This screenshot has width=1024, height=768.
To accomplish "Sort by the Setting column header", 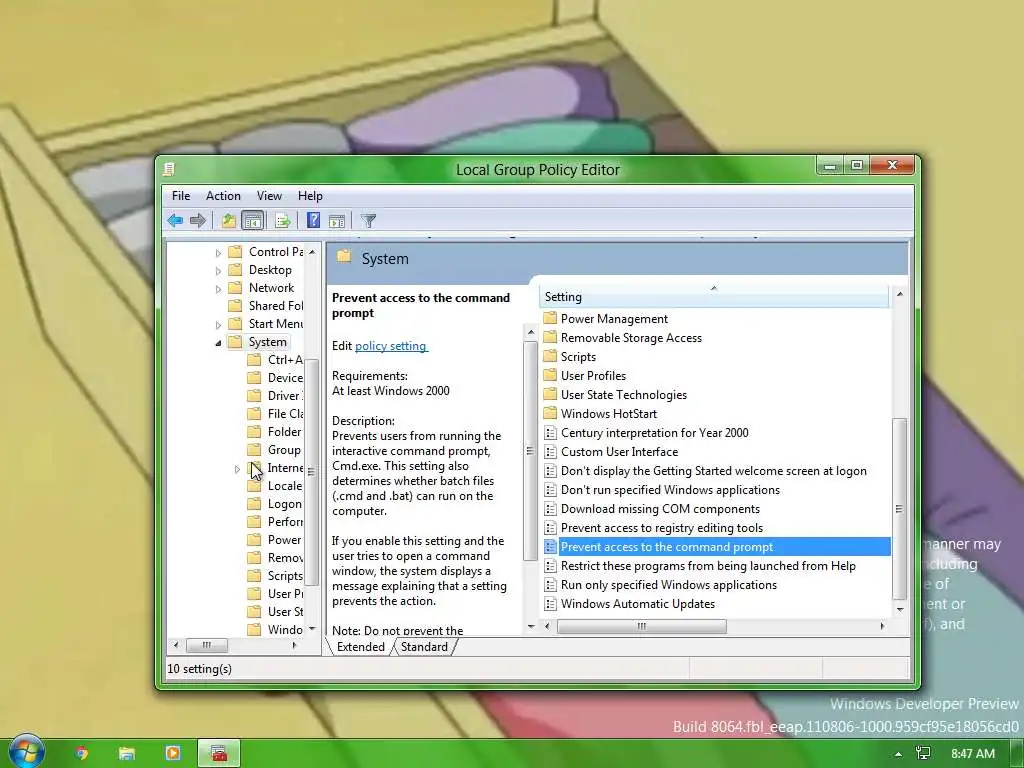I will click(x=714, y=296).
